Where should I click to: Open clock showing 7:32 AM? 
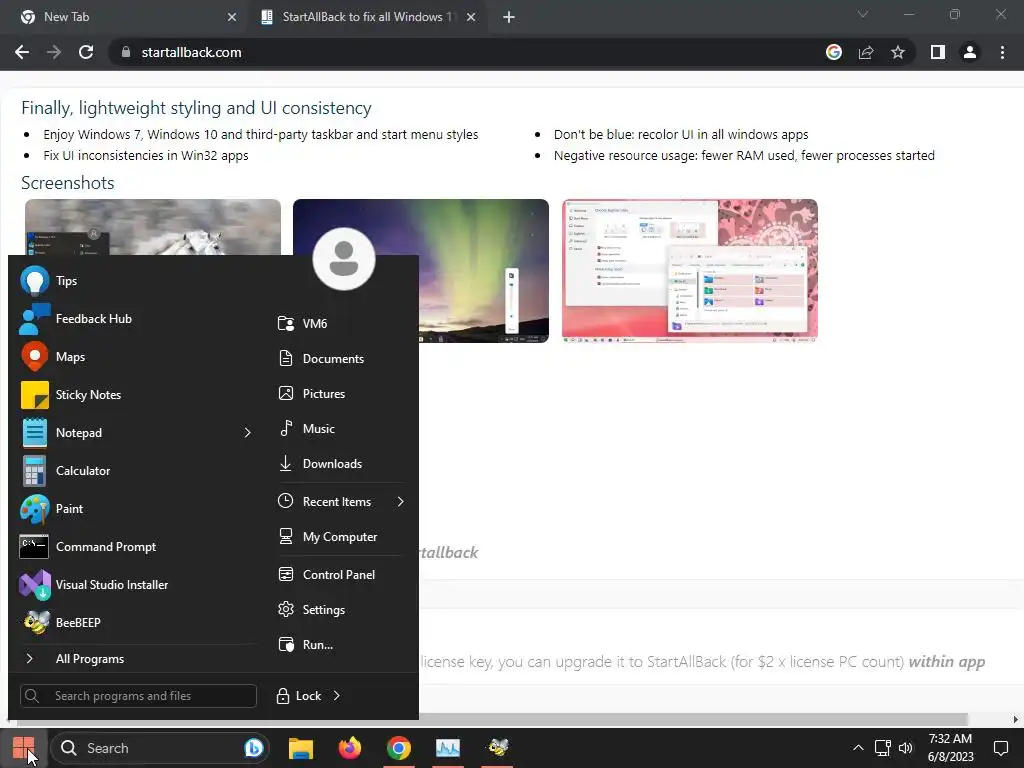point(950,748)
